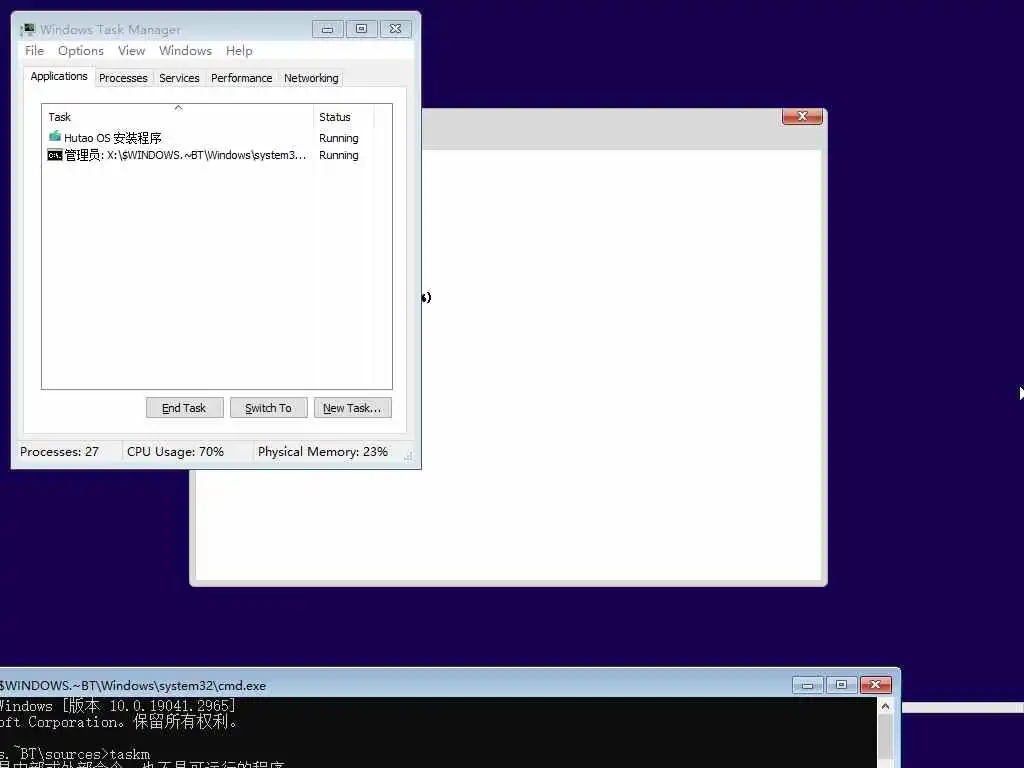1024x768 pixels.
Task: Click the Hutao OS installer icon in the task list
Action: (x=55, y=136)
